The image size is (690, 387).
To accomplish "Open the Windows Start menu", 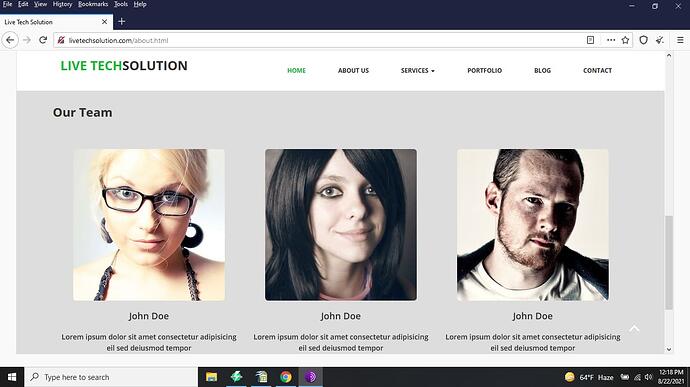I will pyautogui.click(x=12, y=377).
